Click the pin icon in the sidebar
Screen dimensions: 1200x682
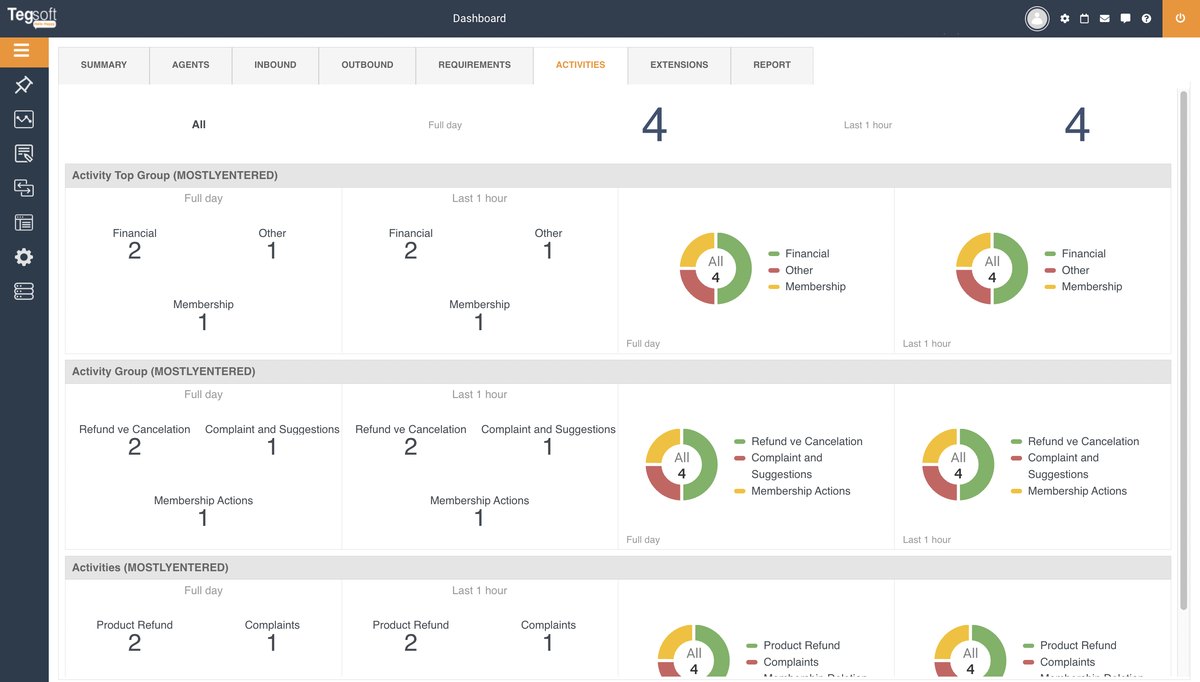click(x=24, y=86)
